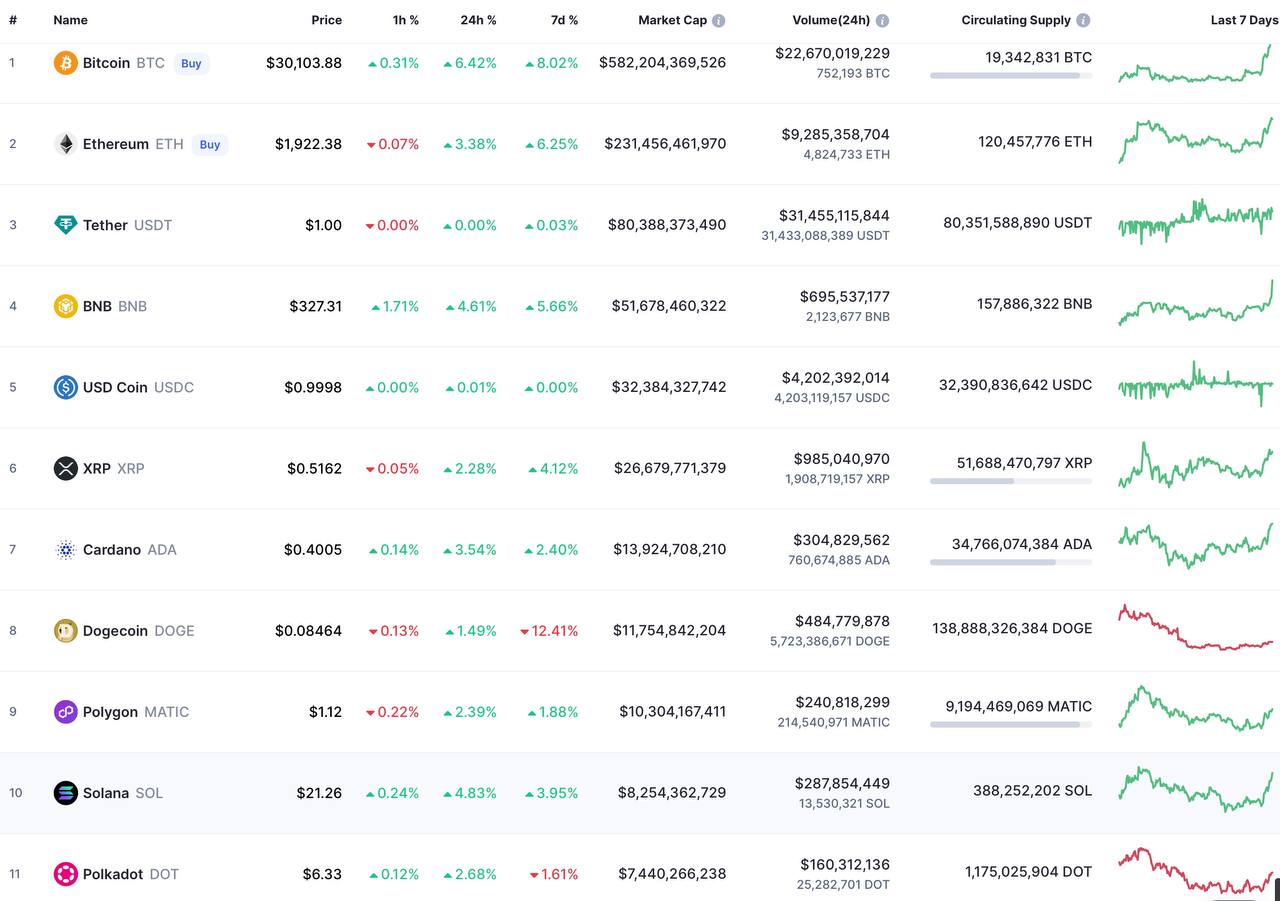Click the Bitcoin coin logo icon
The width and height of the screenshot is (1280, 901).
click(65, 63)
